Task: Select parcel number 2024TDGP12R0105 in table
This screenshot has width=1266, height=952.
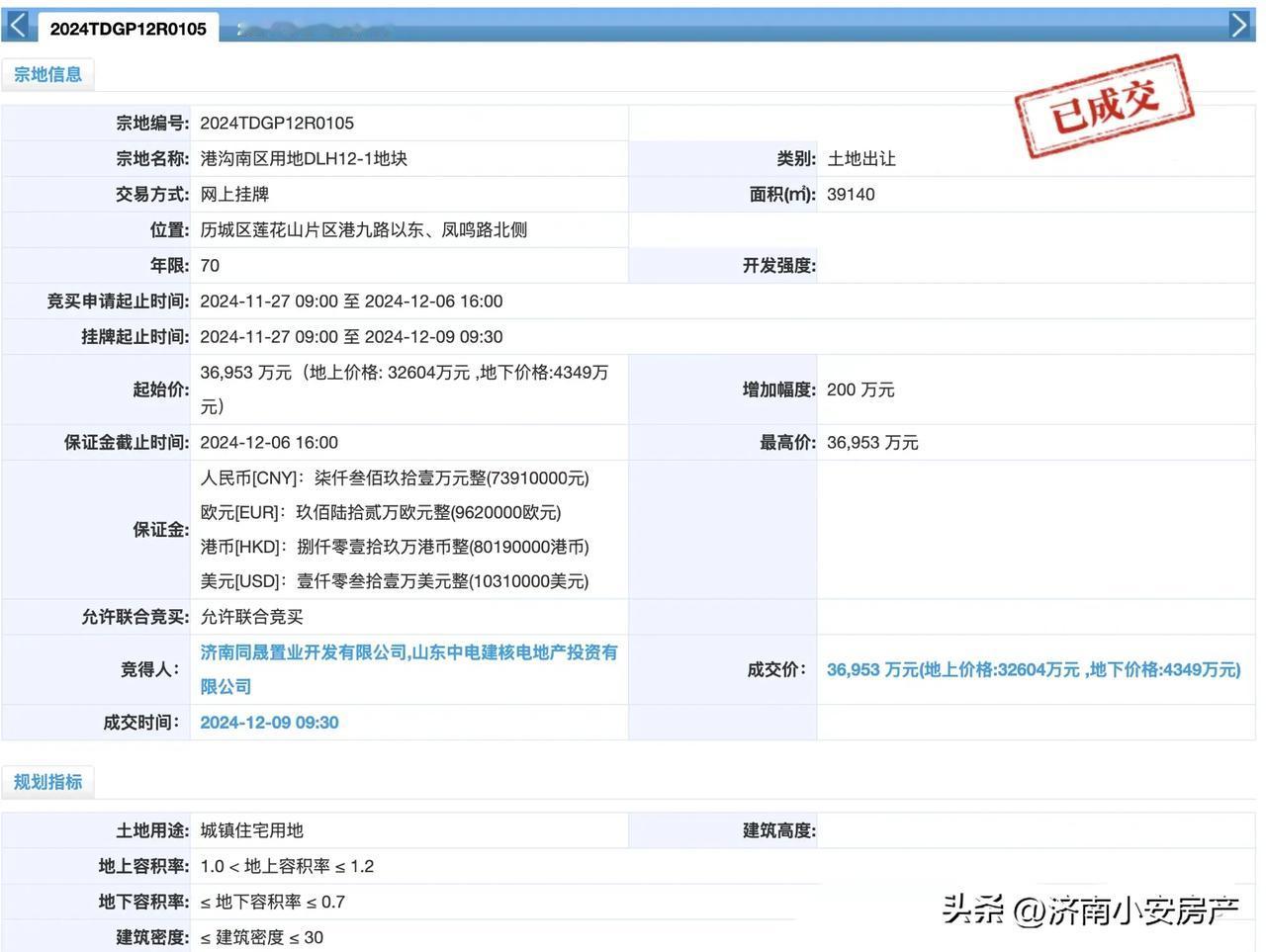Action: tap(277, 123)
